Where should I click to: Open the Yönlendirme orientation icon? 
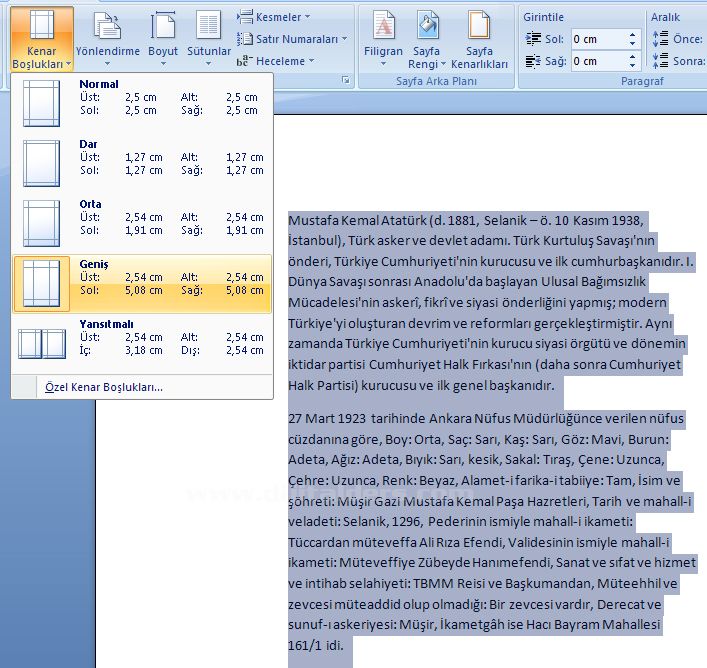[107, 26]
